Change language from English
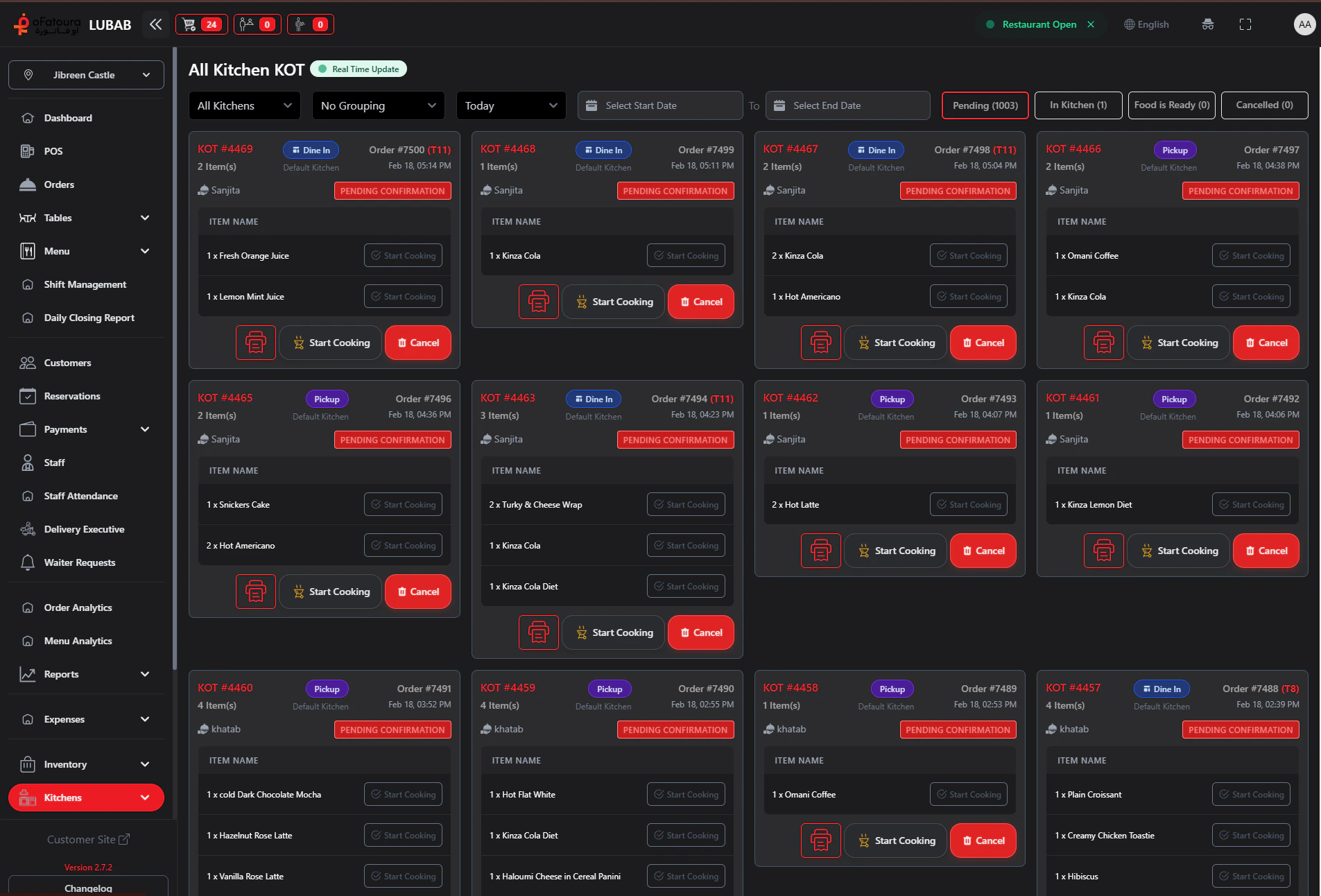 tap(1146, 24)
